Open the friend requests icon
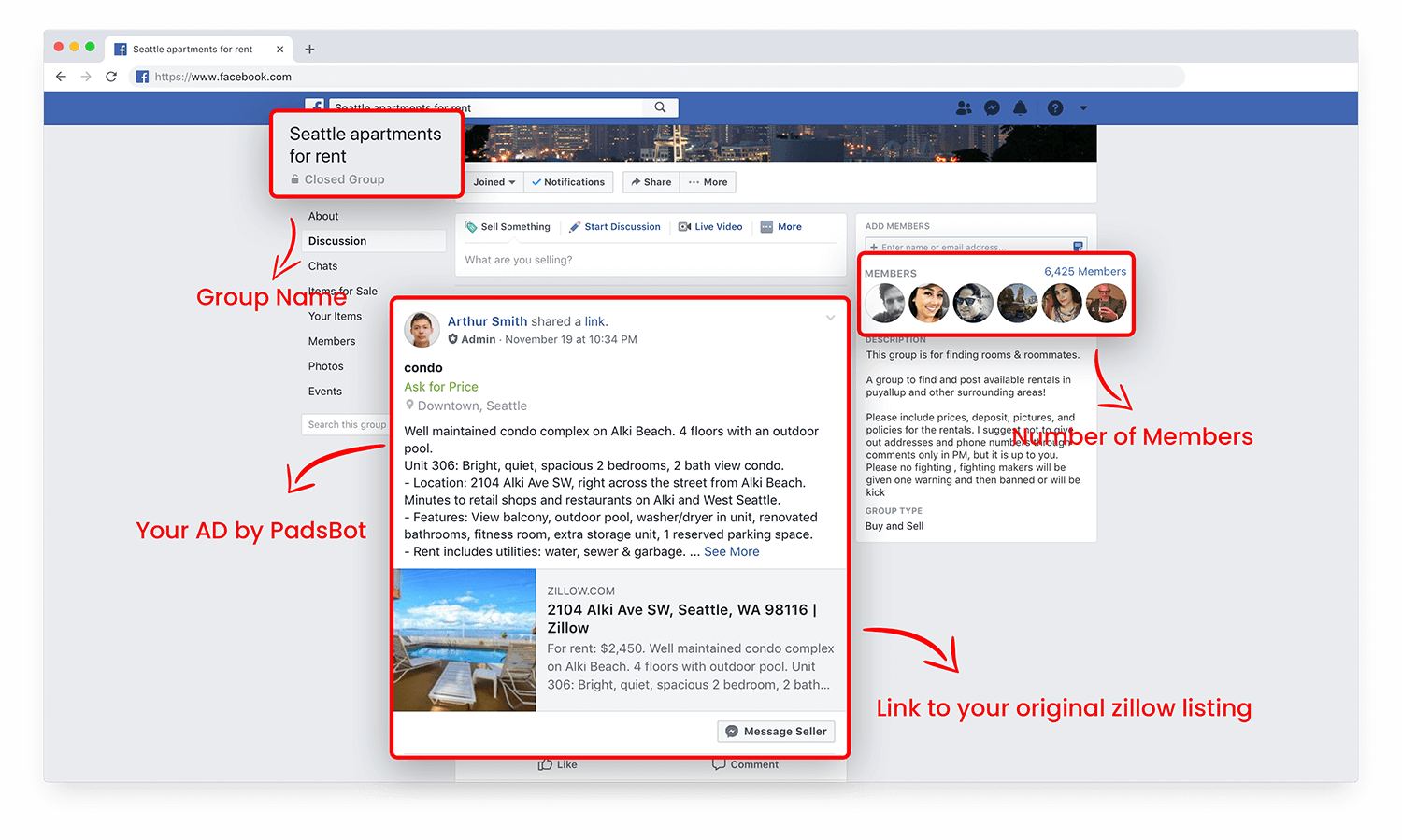Viewport: 1402px width, 840px height. tap(964, 108)
